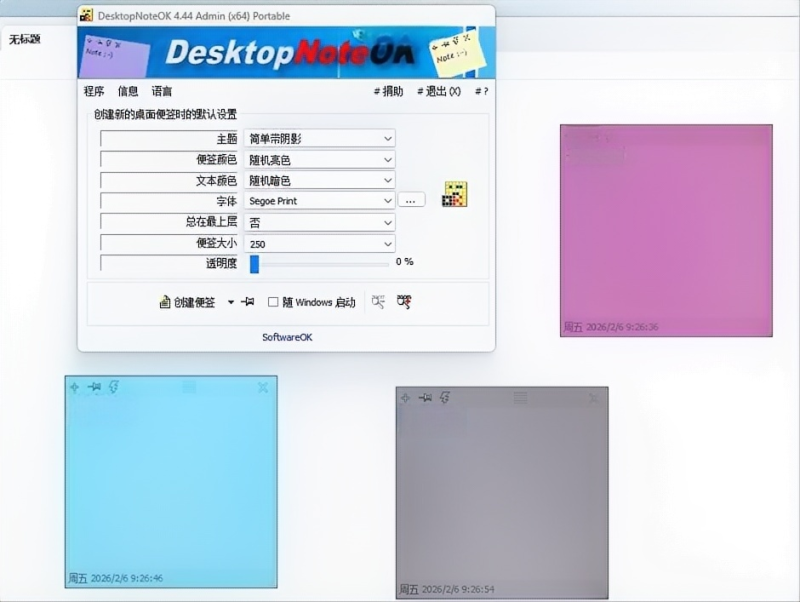Click the 总在最上层 label field
The image size is (800, 602).
[169, 221]
